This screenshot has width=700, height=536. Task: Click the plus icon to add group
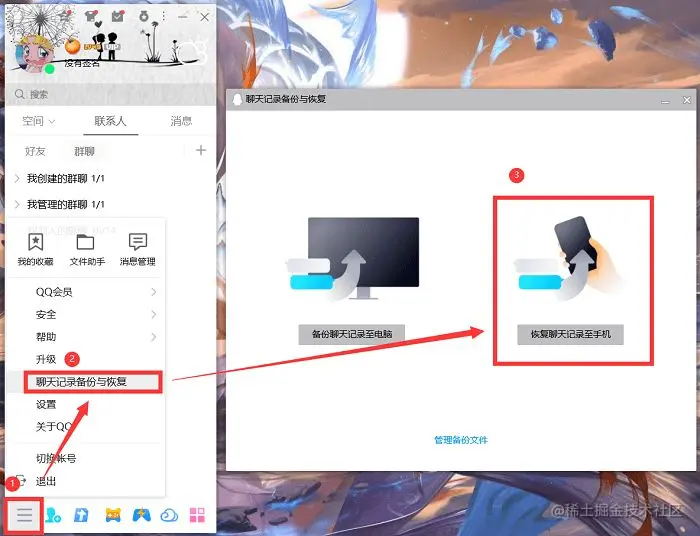click(x=201, y=150)
